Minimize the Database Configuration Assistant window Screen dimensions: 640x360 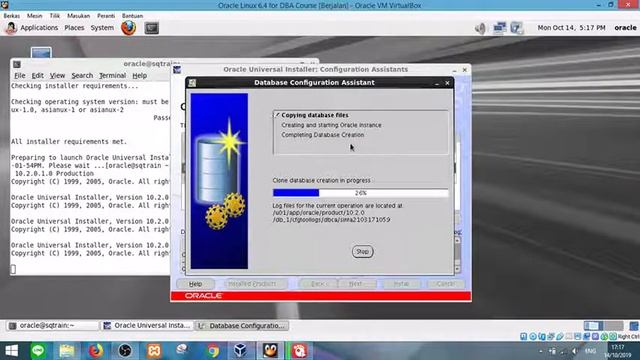click(437, 83)
